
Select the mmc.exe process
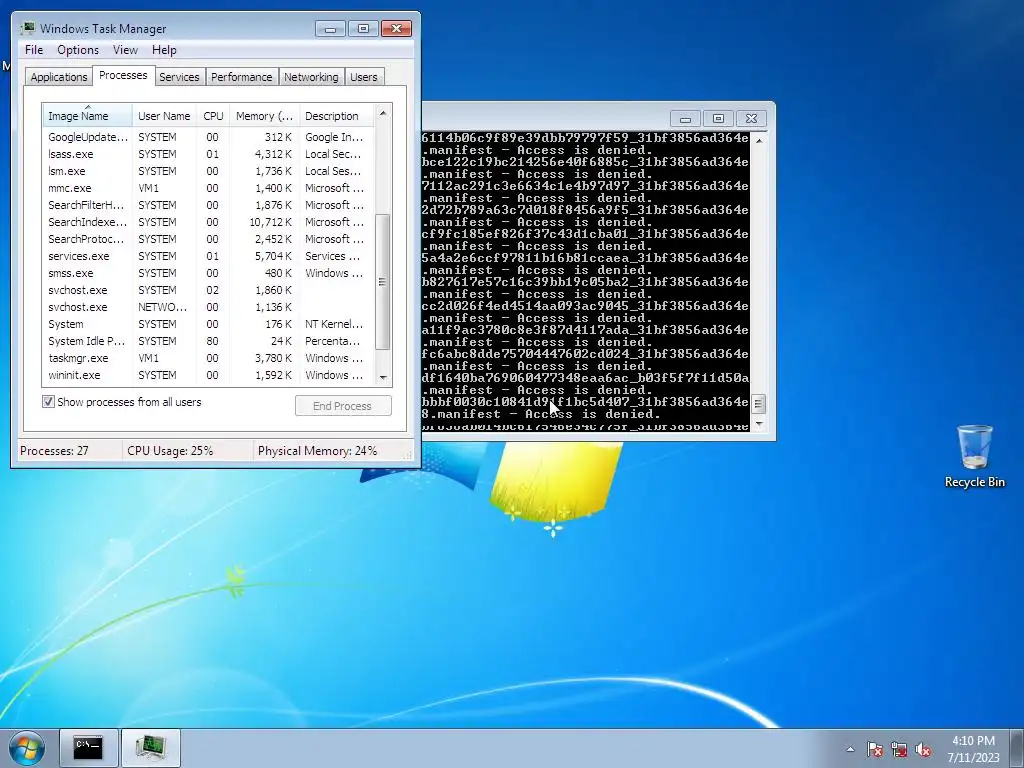pyautogui.click(x=209, y=188)
